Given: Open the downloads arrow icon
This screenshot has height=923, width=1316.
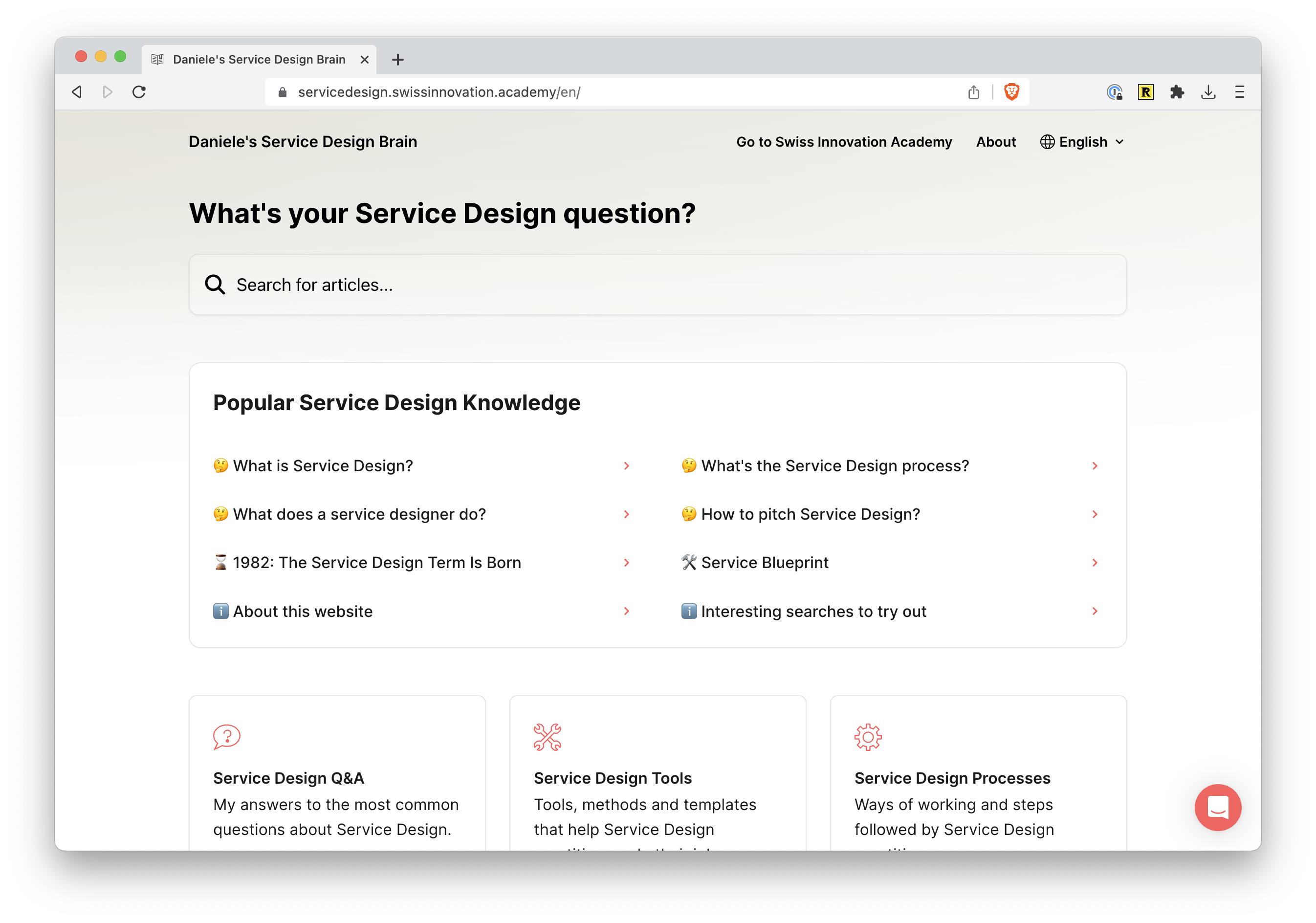Looking at the screenshot, I should pyautogui.click(x=1208, y=92).
